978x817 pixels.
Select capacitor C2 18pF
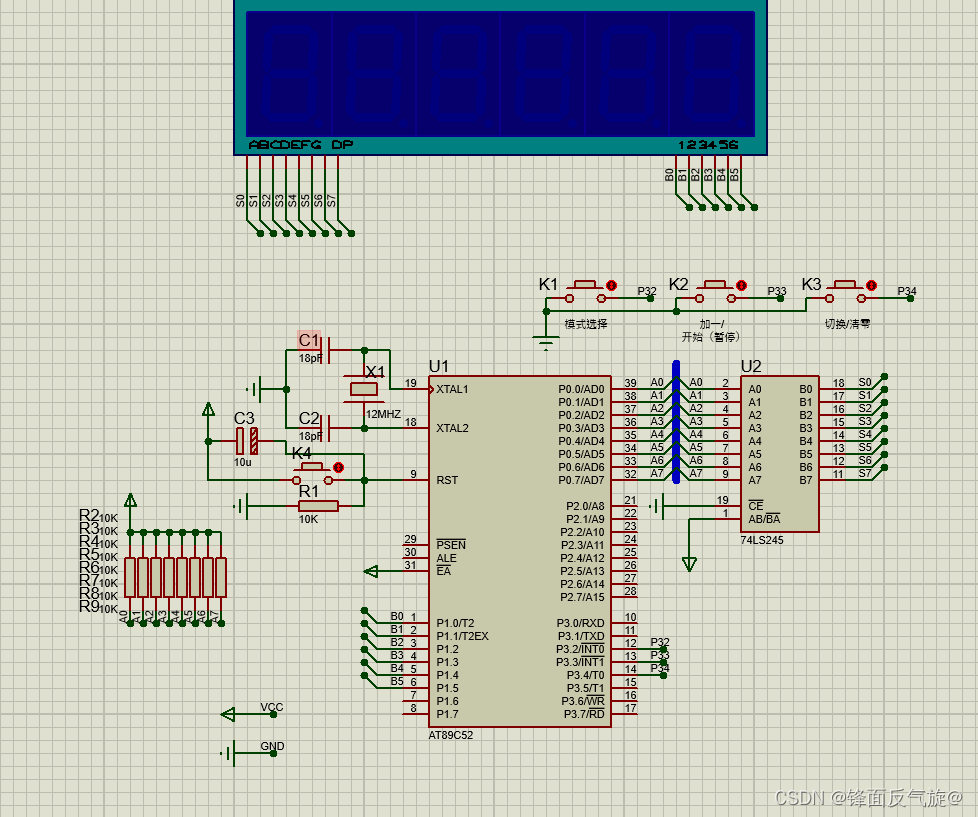pos(326,428)
